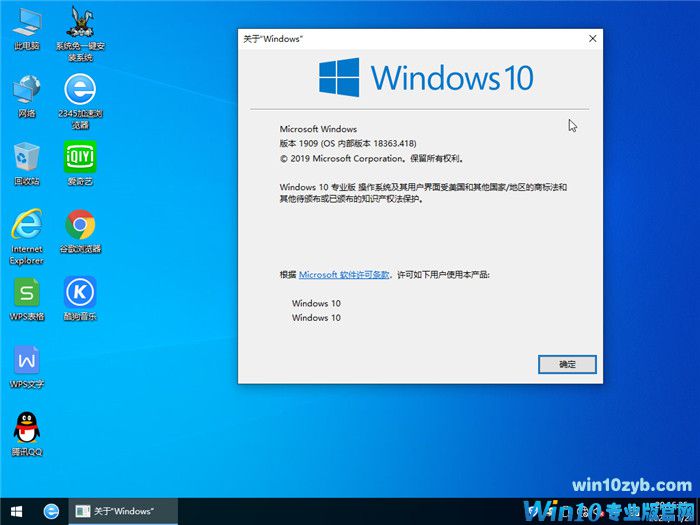Open the Windows Start menu

(x=17, y=511)
